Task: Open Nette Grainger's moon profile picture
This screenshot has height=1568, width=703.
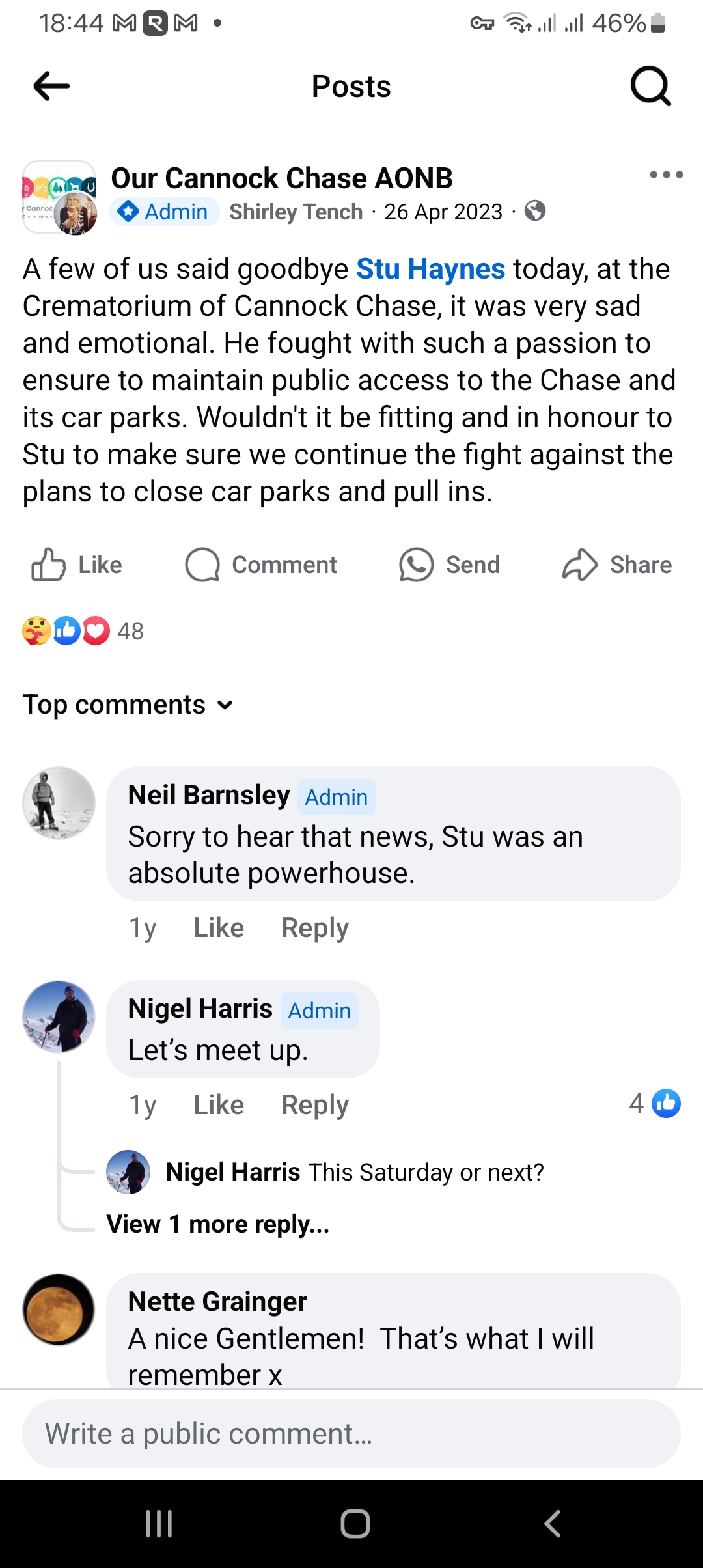Action: (x=59, y=1309)
